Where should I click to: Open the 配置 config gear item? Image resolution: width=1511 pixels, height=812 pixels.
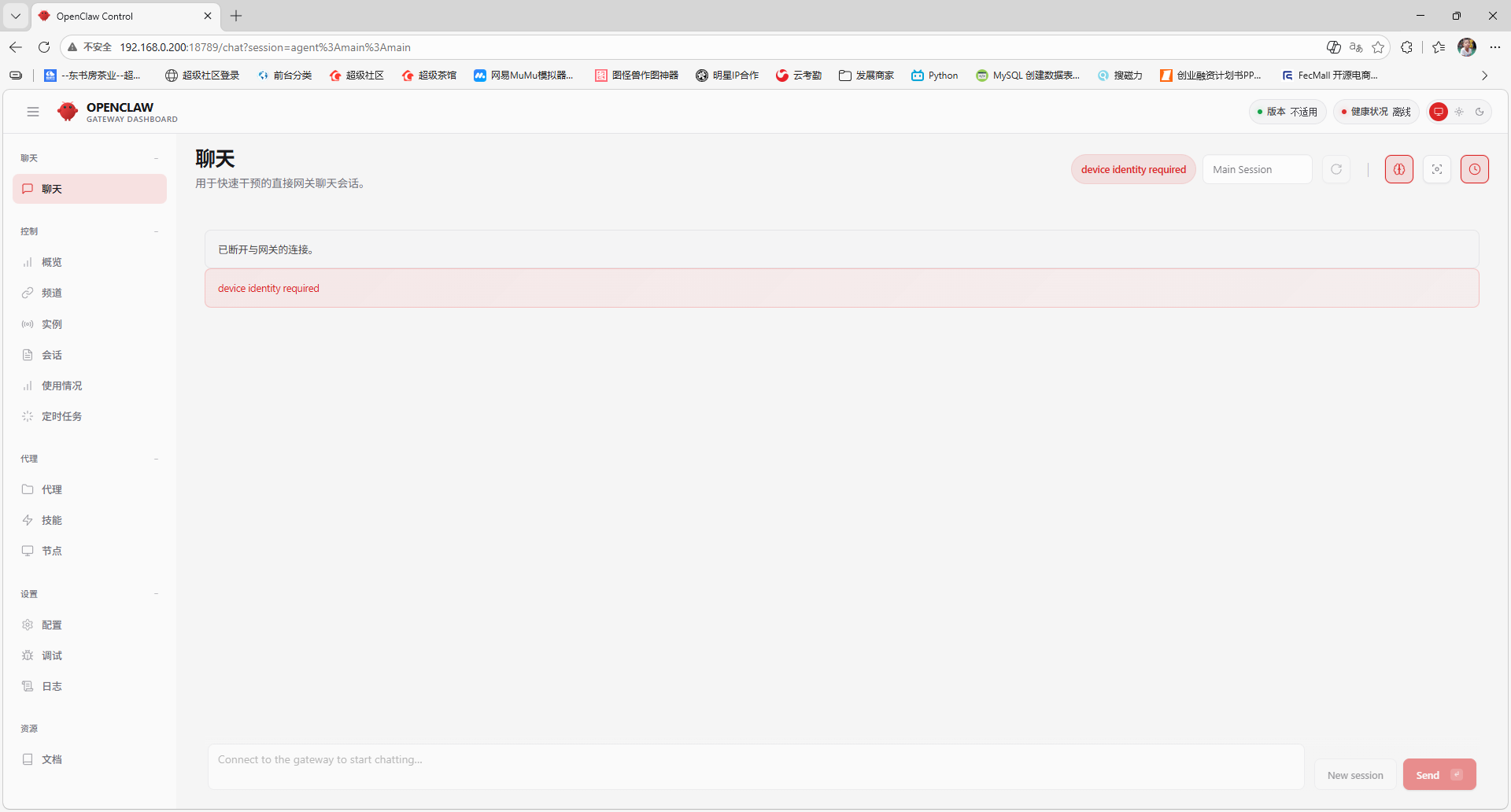(x=52, y=625)
